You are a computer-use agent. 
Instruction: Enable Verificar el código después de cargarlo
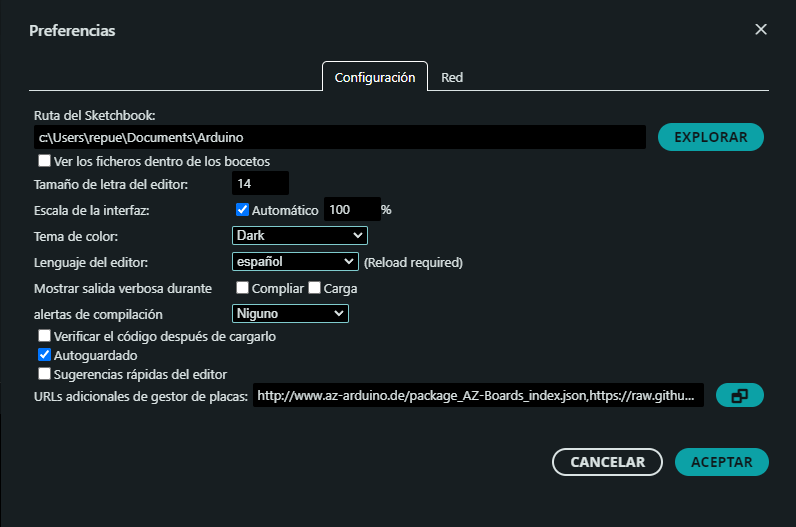click(x=44, y=336)
